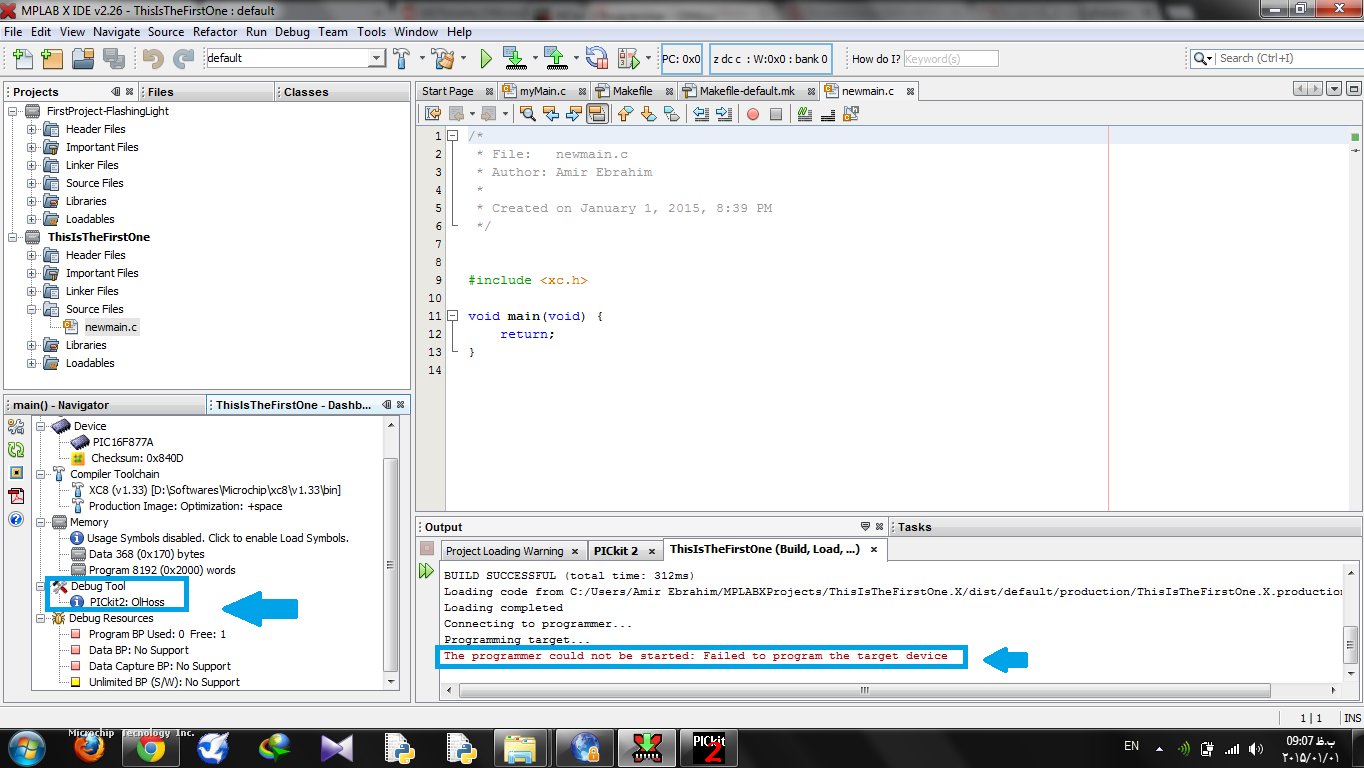Click Hold in Reset toolbar icon
Image resolution: width=1364 pixels, height=772 pixels.
coord(596,58)
